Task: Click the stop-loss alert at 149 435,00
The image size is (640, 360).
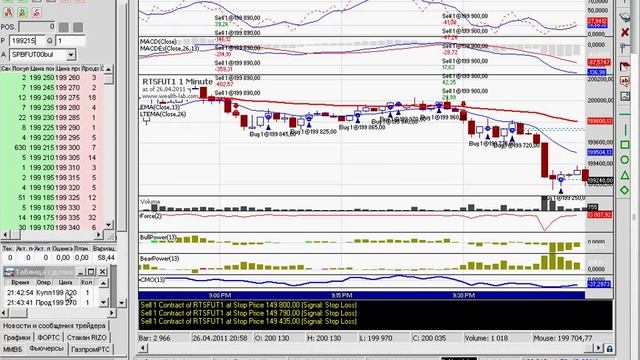Action: click(x=249, y=321)
